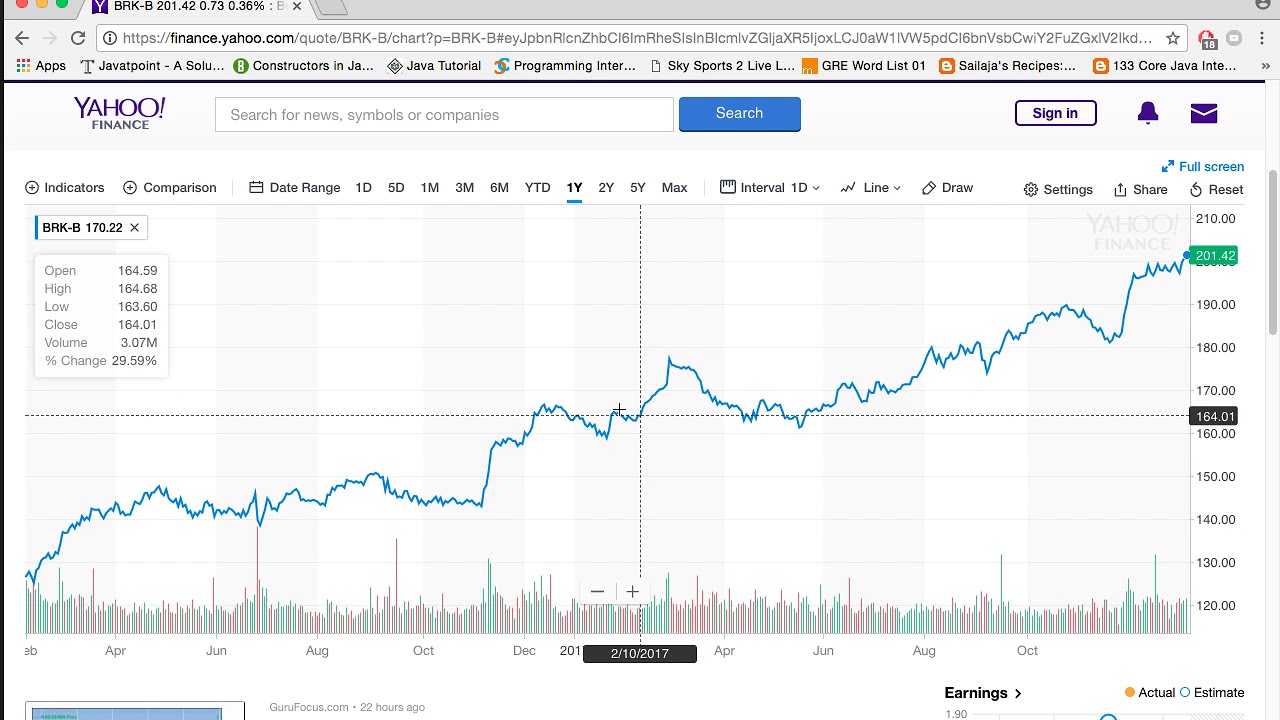This screenshot has height=720, width=1280.
Task: Select the Draw pencil tool
Action: [947, 188]
